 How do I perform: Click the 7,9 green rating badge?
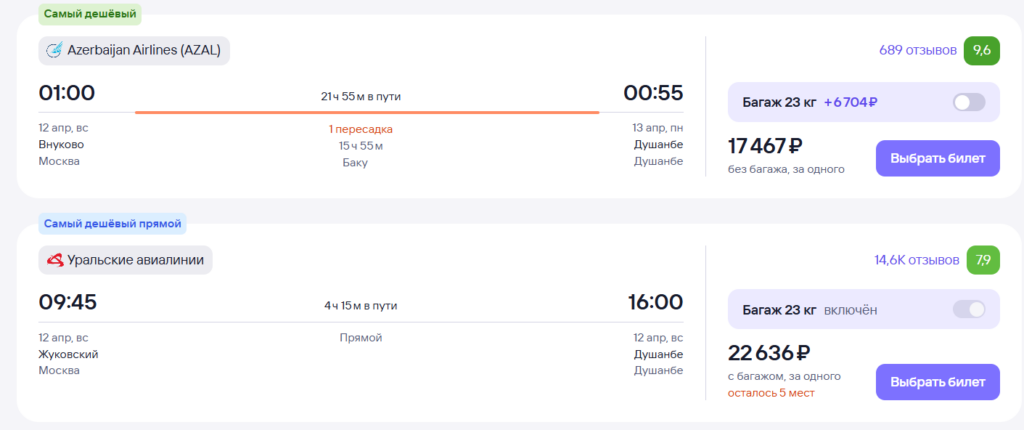click(x=983, y=260)
